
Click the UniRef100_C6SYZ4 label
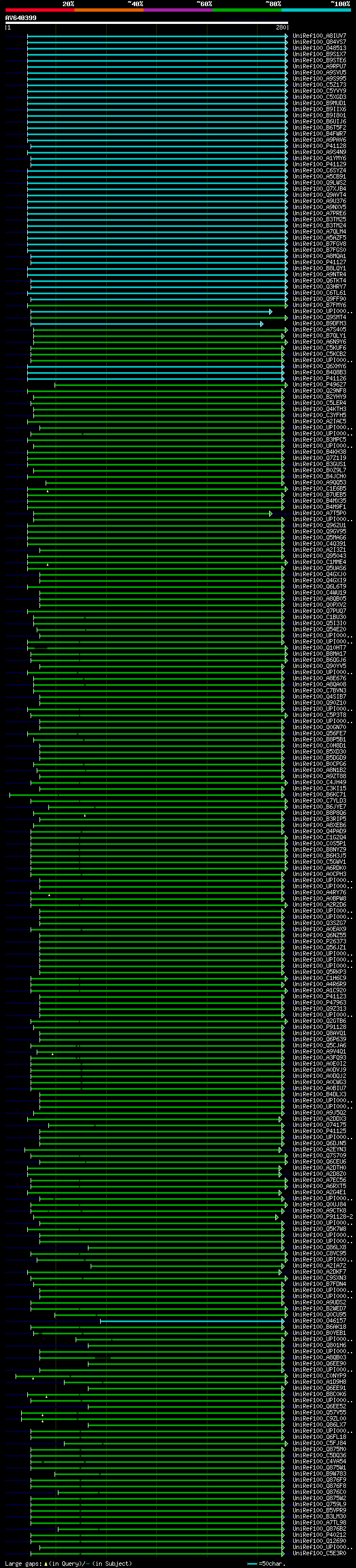319,170
